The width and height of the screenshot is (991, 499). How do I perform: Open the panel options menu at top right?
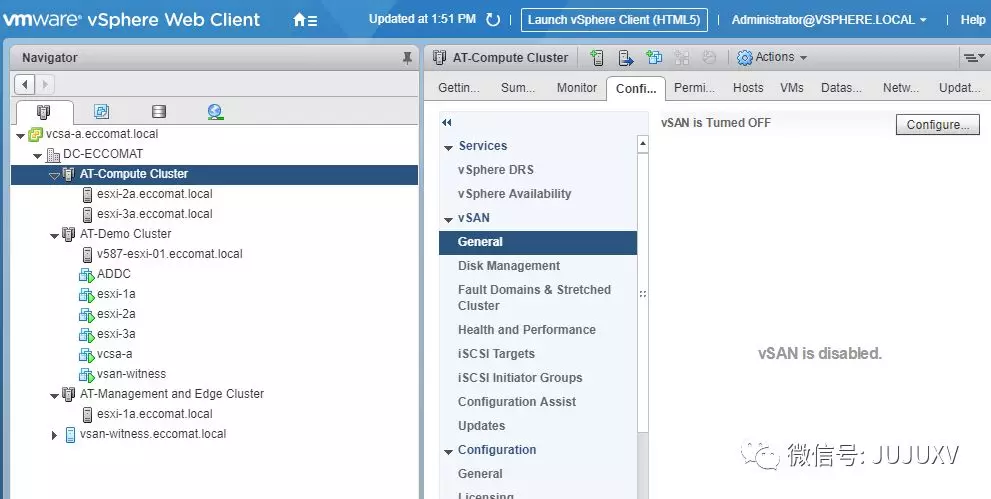(x=972, y=57)
